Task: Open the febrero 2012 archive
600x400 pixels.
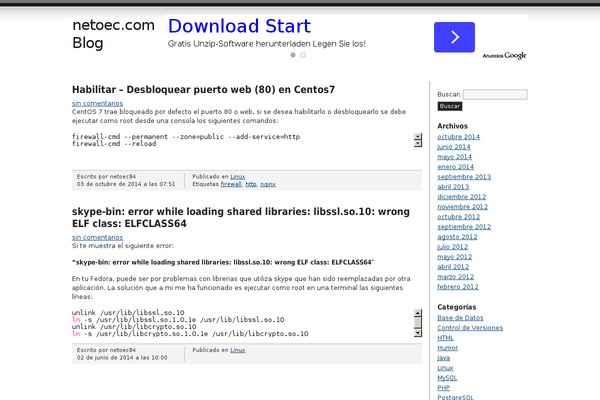Action: click(458, 286)
